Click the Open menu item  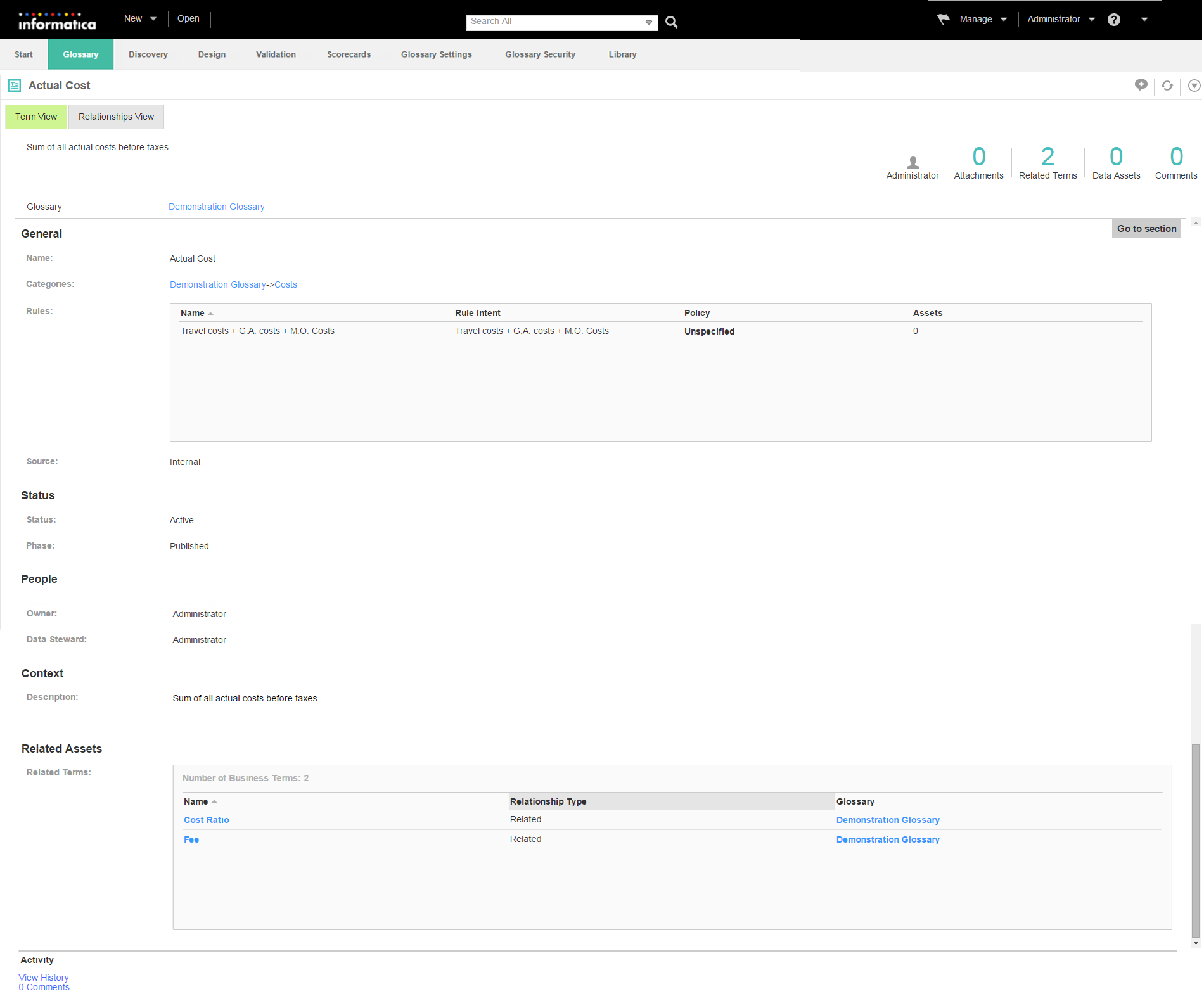coord(188,19)
